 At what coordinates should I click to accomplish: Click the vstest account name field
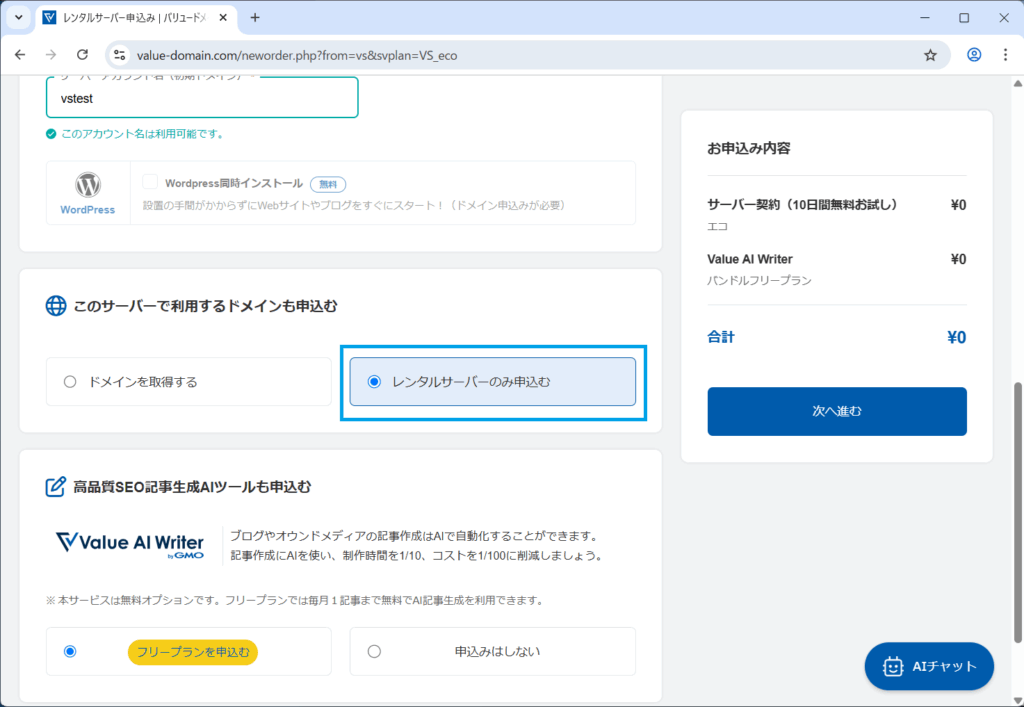coord(202,98)
